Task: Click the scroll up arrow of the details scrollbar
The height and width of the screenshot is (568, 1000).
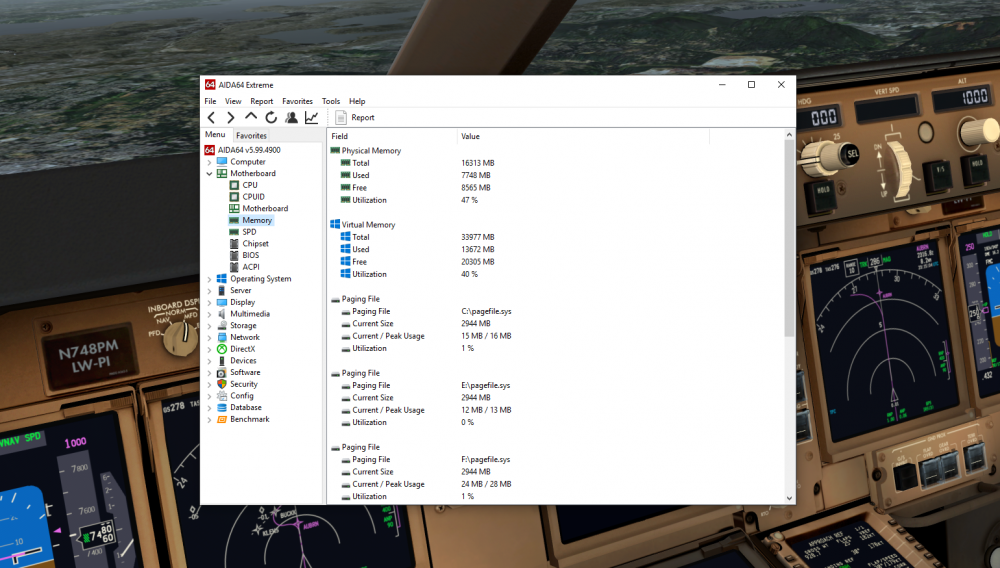Action: click(x=790, y=135)
